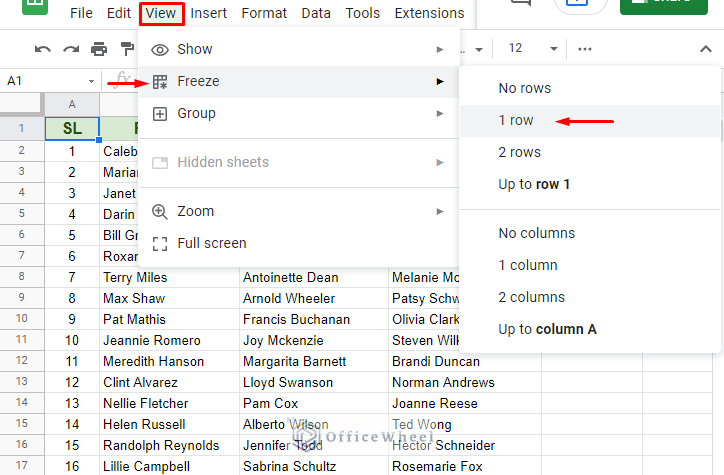Click the undo arrow icon
The width and height of the screenshot is (724, 475).
pos(42,49)
